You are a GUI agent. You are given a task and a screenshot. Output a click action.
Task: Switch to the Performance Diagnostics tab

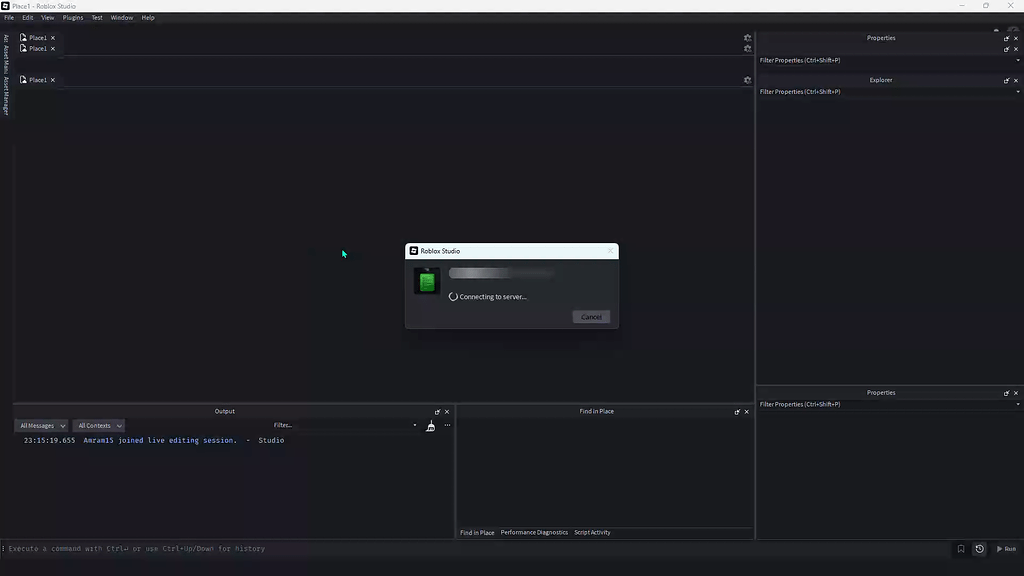point(534,533)
